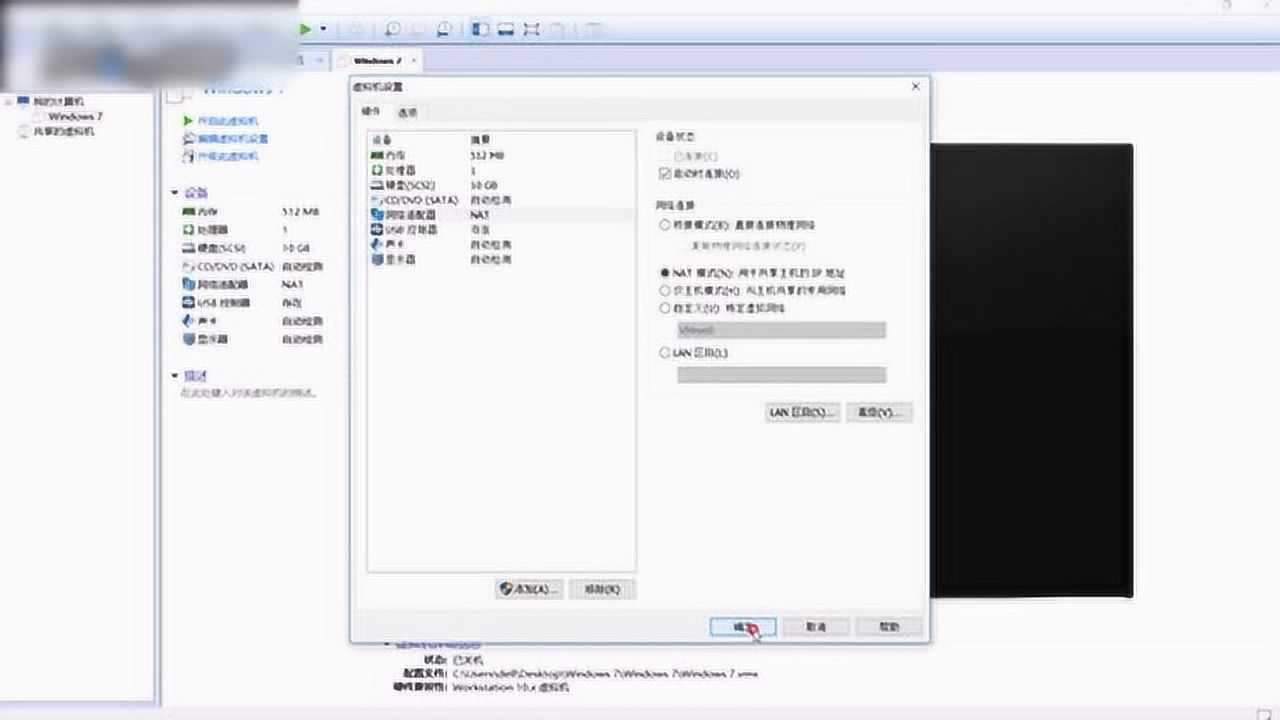This screenshot has width=1280, height=720.
Task: Toggle the 已连接 (connected) checkbox
Action: [x=665, y=157]
